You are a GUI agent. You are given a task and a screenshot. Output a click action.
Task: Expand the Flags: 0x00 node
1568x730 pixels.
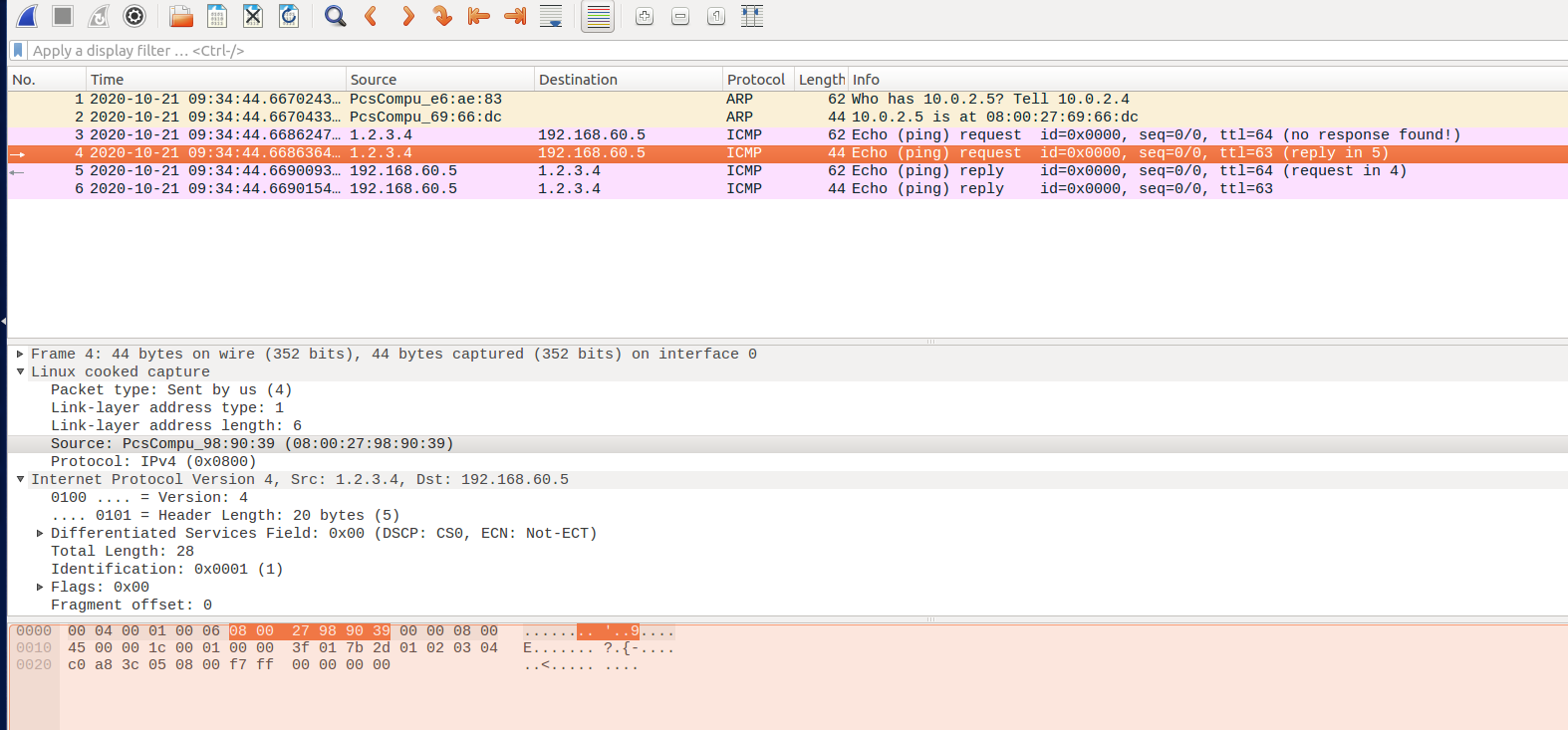[x=40, y=587]
